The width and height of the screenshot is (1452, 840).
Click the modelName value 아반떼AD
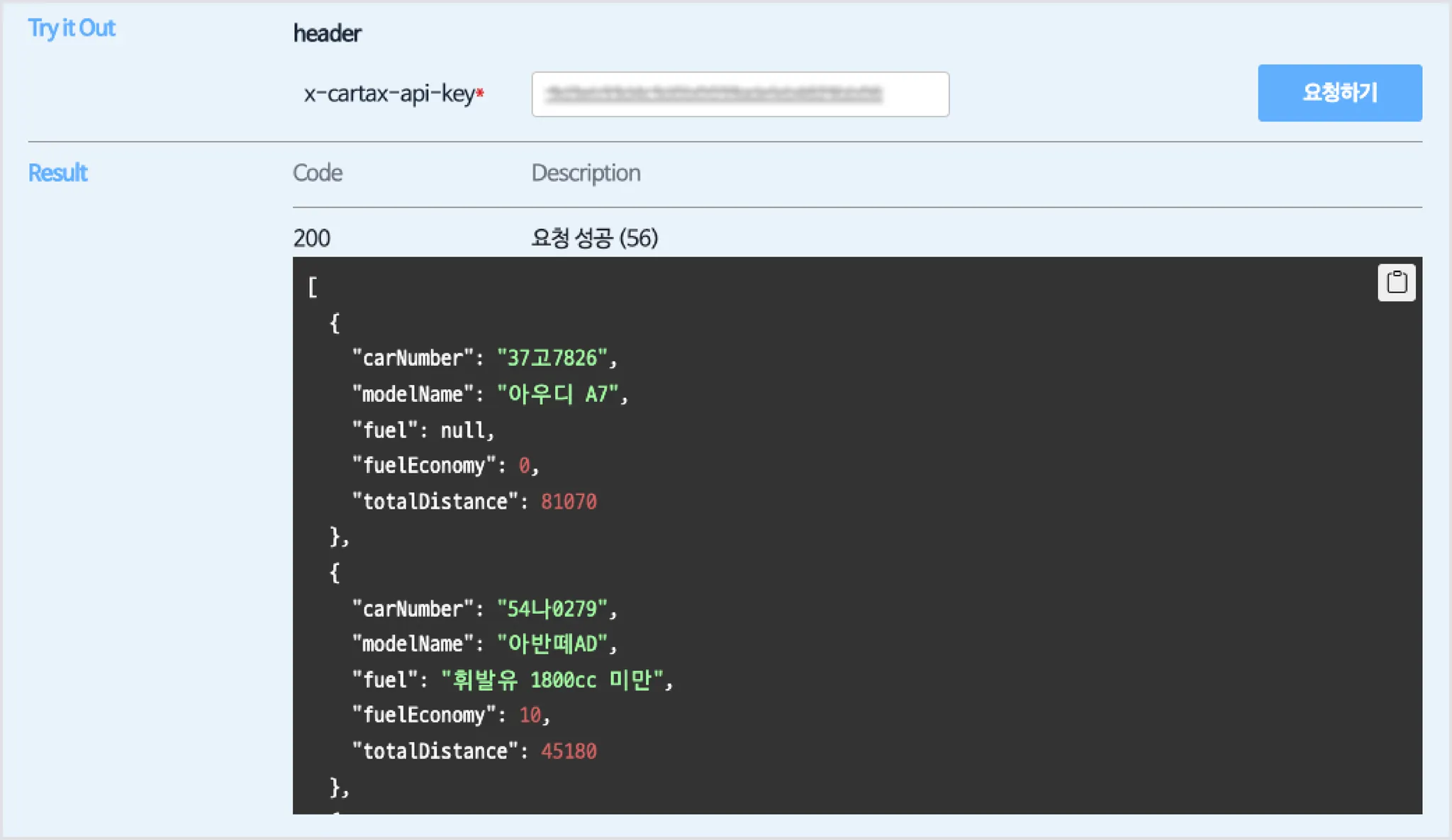[552, 644]
